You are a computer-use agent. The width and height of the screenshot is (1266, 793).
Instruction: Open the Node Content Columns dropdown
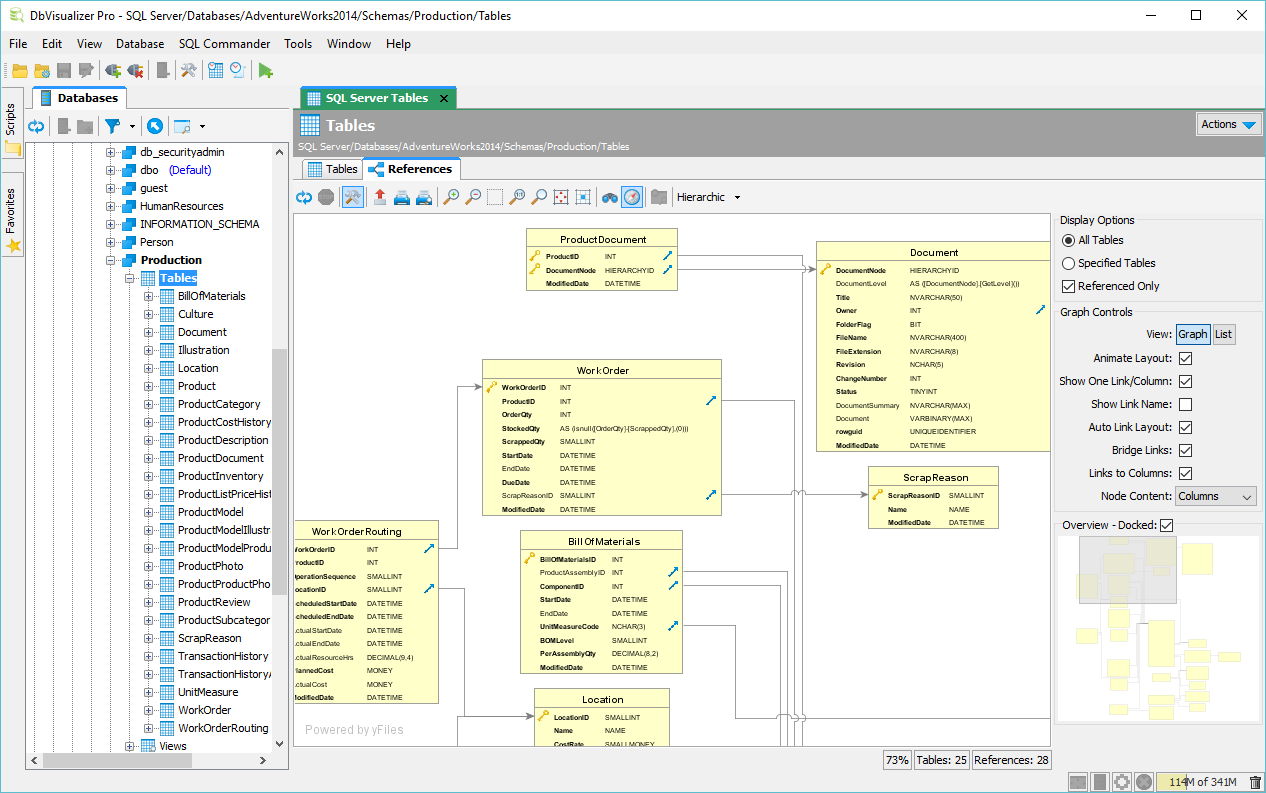coord(1214,496)
